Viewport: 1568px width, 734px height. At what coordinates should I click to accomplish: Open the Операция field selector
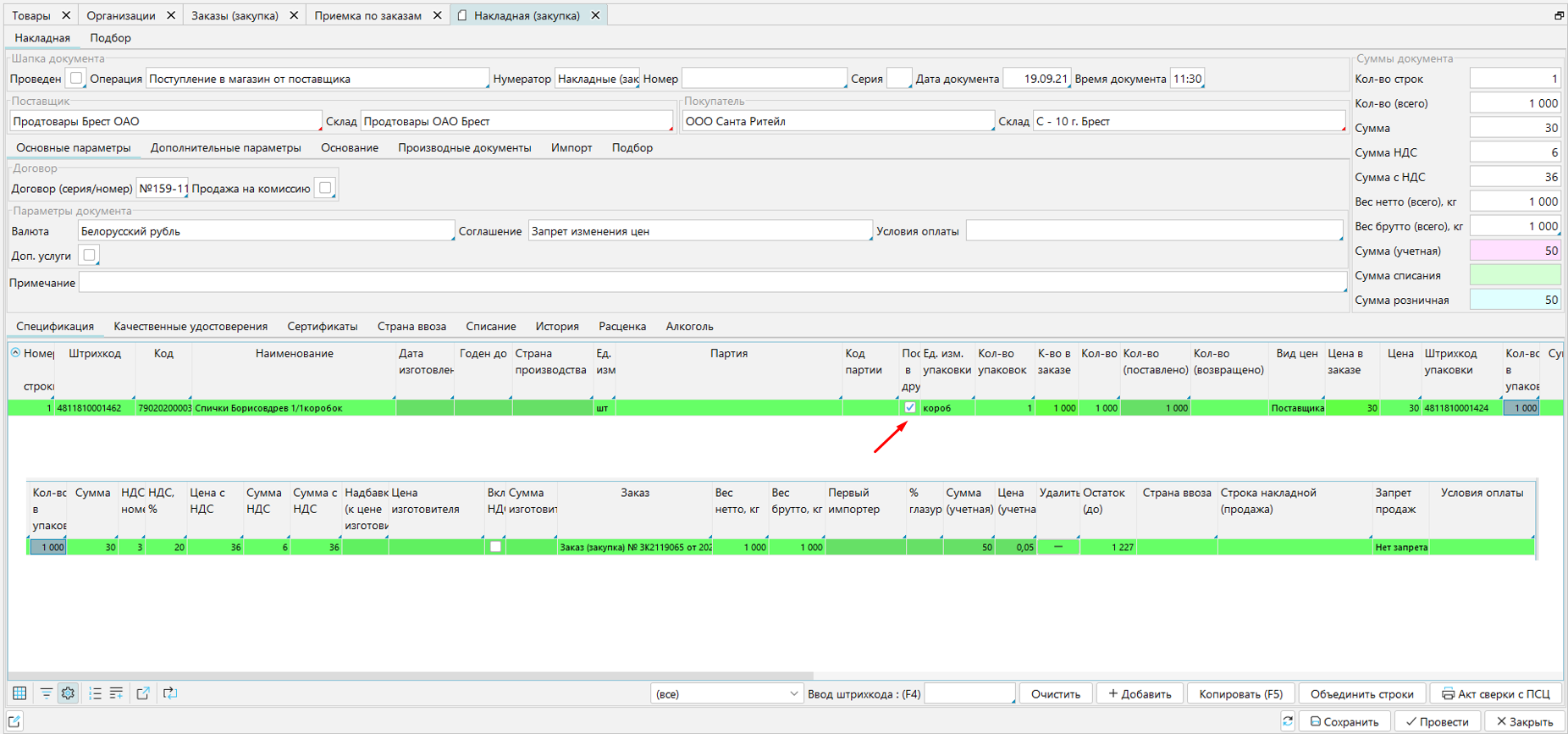tap(317, 79)
